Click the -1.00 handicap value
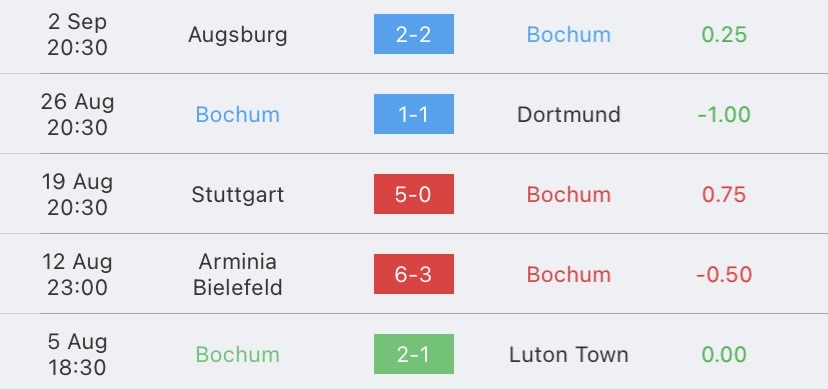This screenshot has height=389, width=828. (x=724, y=115)
